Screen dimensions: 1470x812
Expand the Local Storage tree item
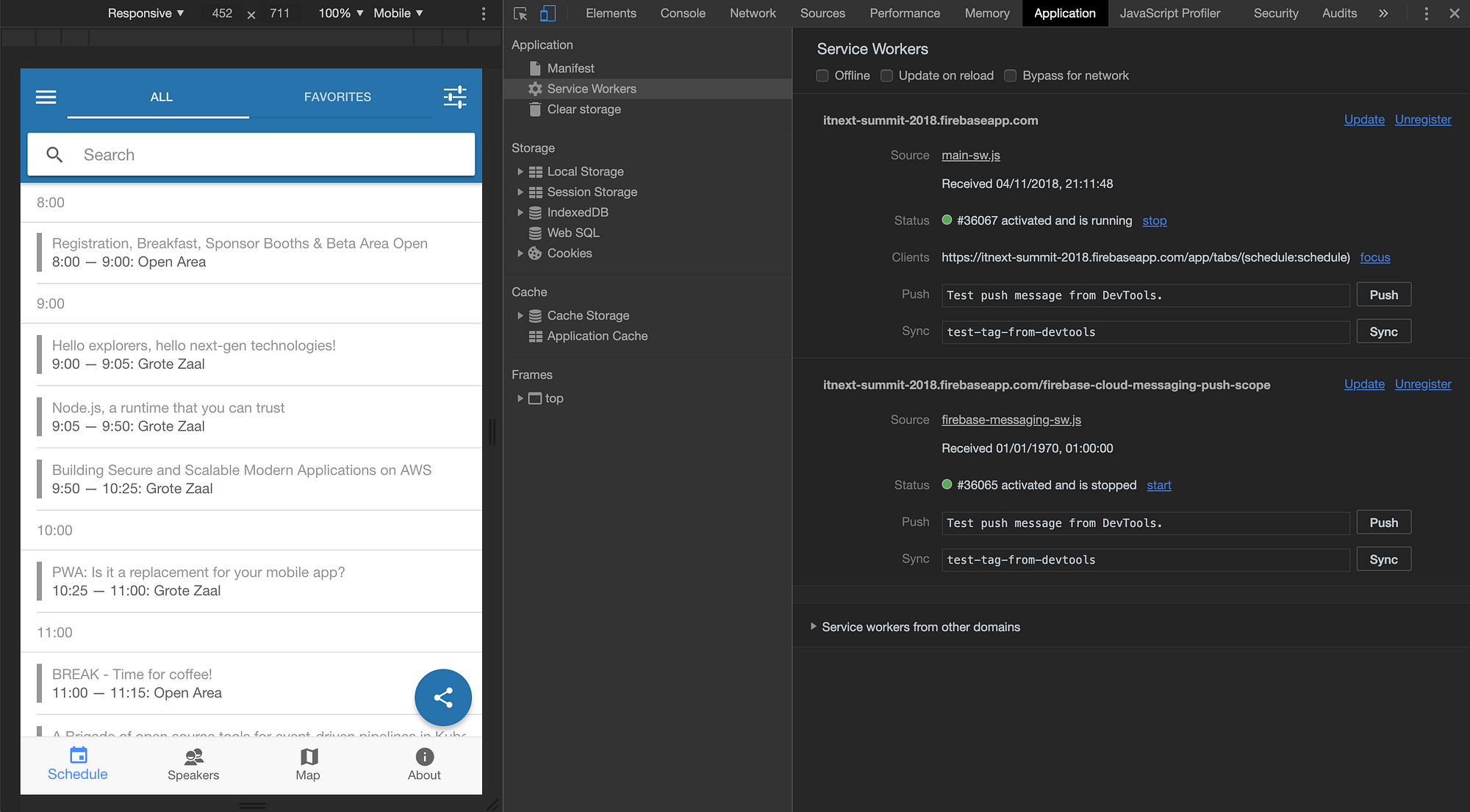[520, 171]
